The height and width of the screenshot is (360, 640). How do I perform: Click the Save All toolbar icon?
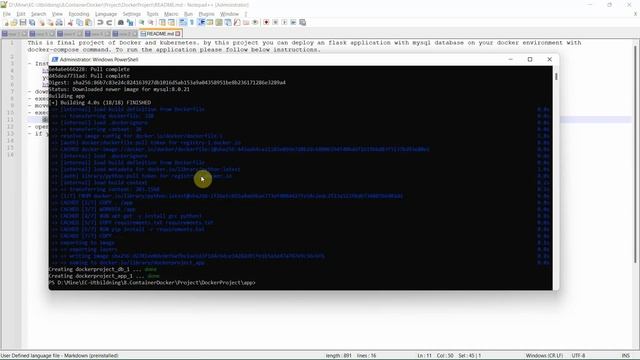[32, 22]
